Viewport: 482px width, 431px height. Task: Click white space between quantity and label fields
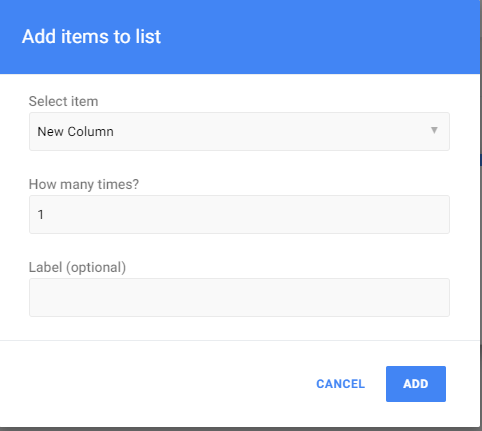[239, 247]
